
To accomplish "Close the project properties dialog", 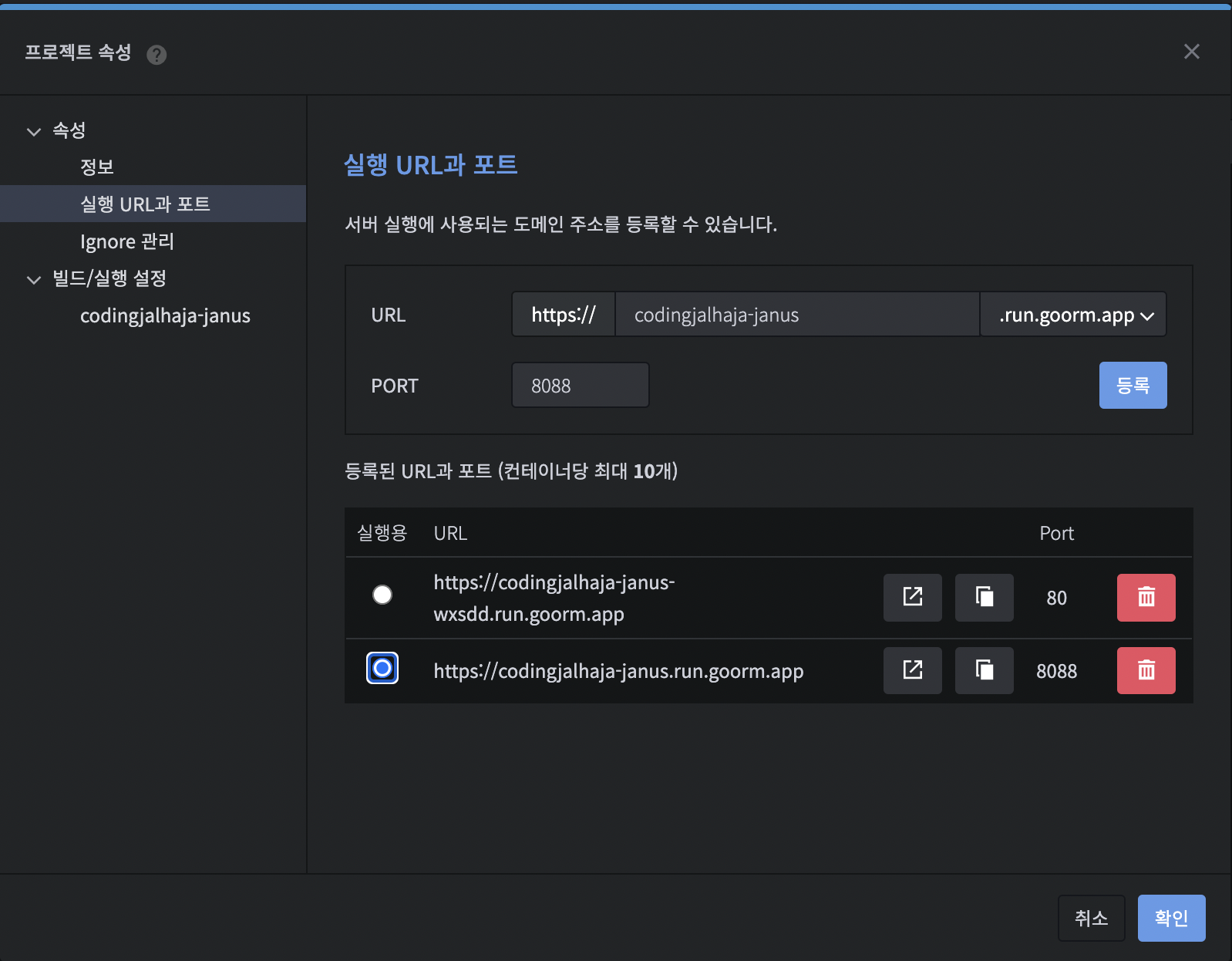I will tap(1191, 52).
